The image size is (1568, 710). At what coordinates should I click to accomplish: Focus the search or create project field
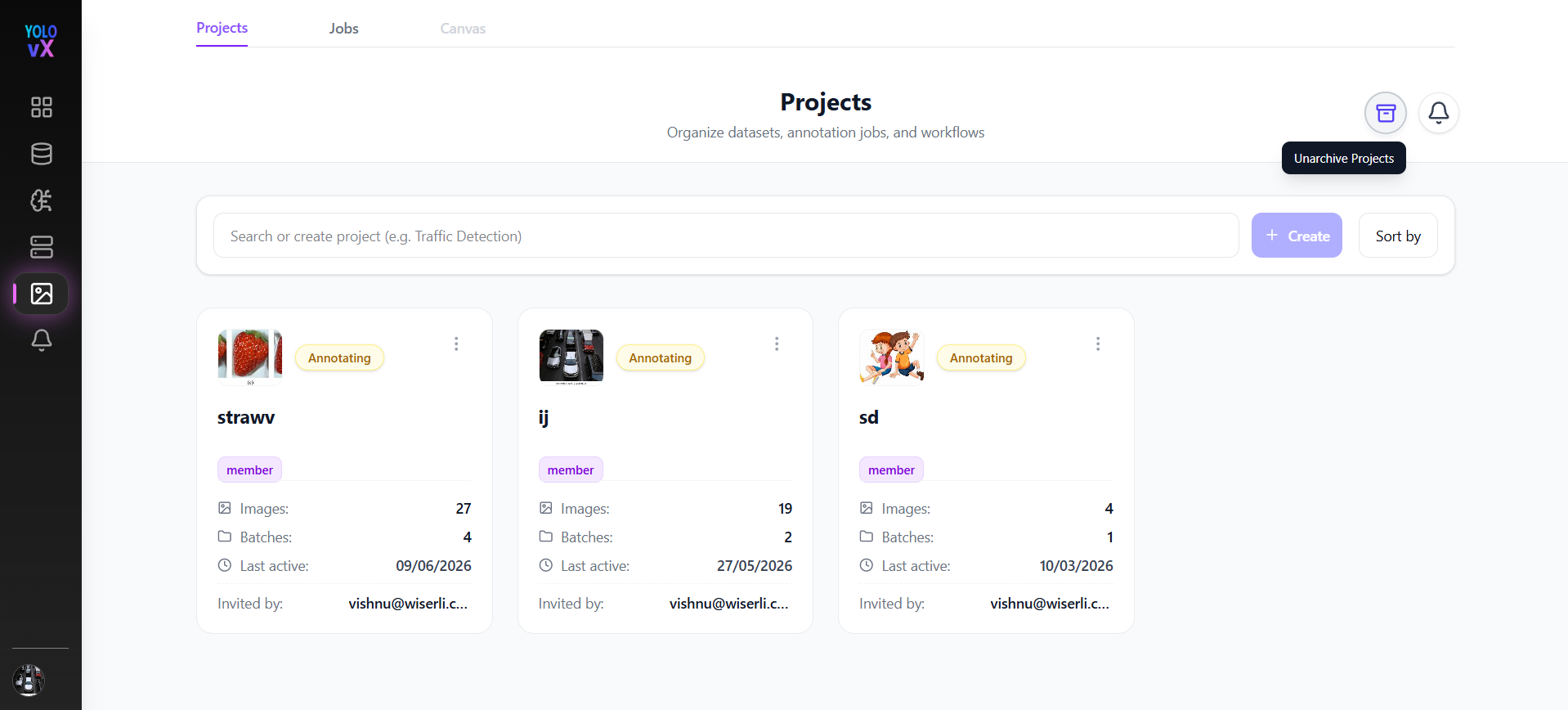(726, 236)
